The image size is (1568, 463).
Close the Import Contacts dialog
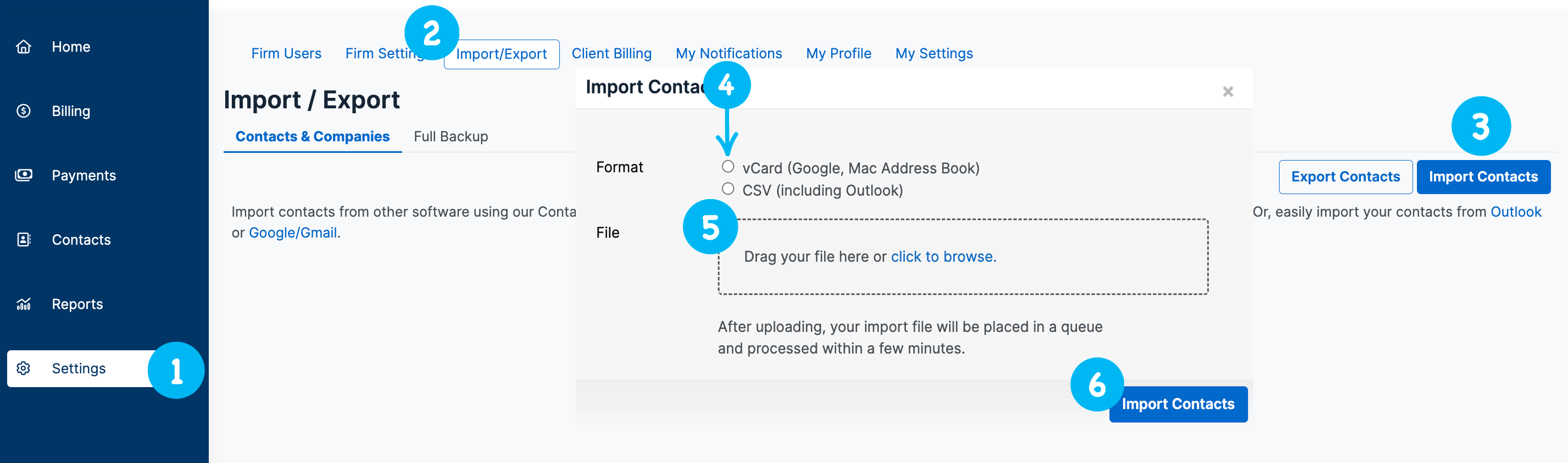tap(1227, 91)
